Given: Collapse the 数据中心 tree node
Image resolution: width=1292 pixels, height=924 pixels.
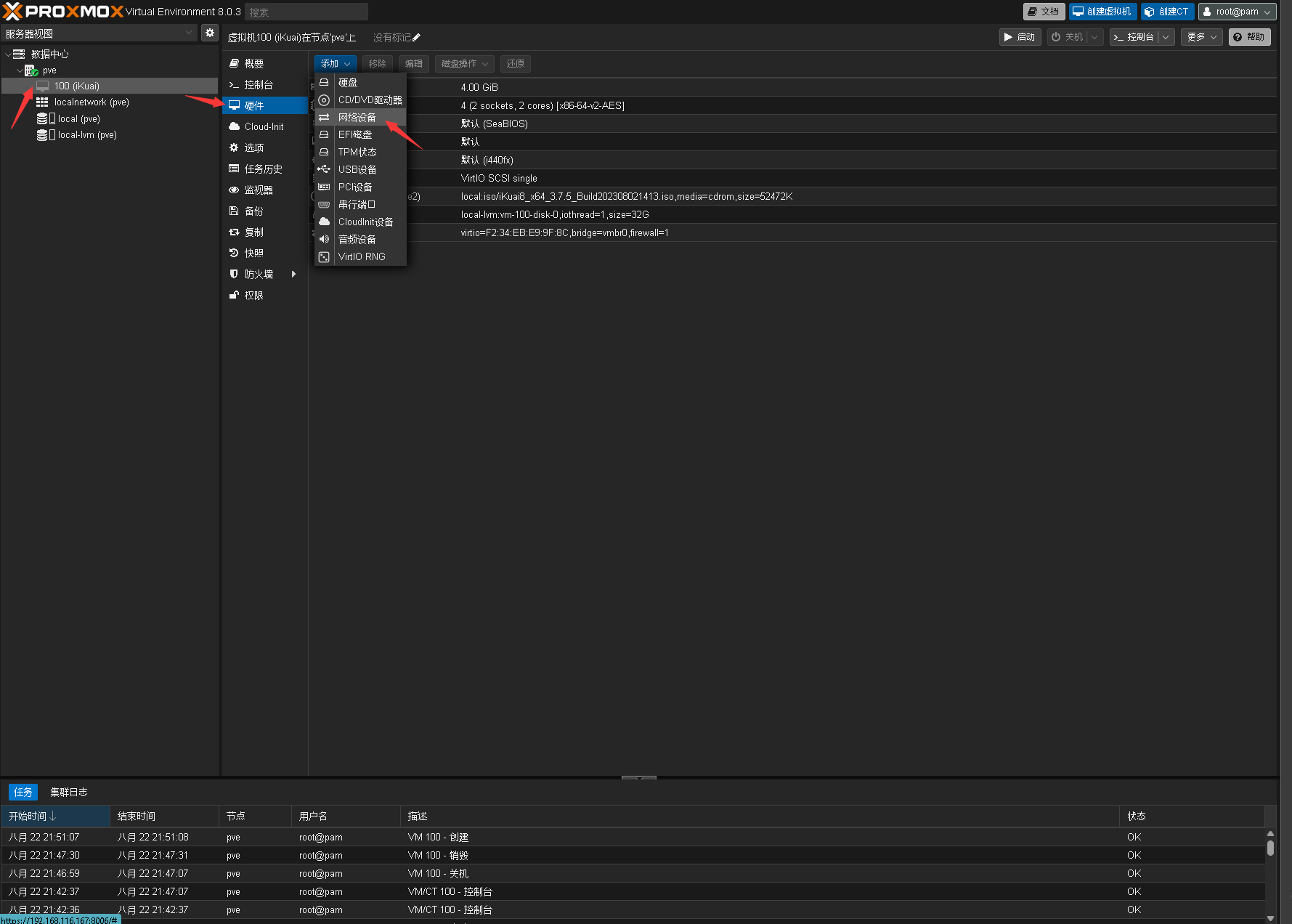Looking at the screenshot, I should 8,54.
